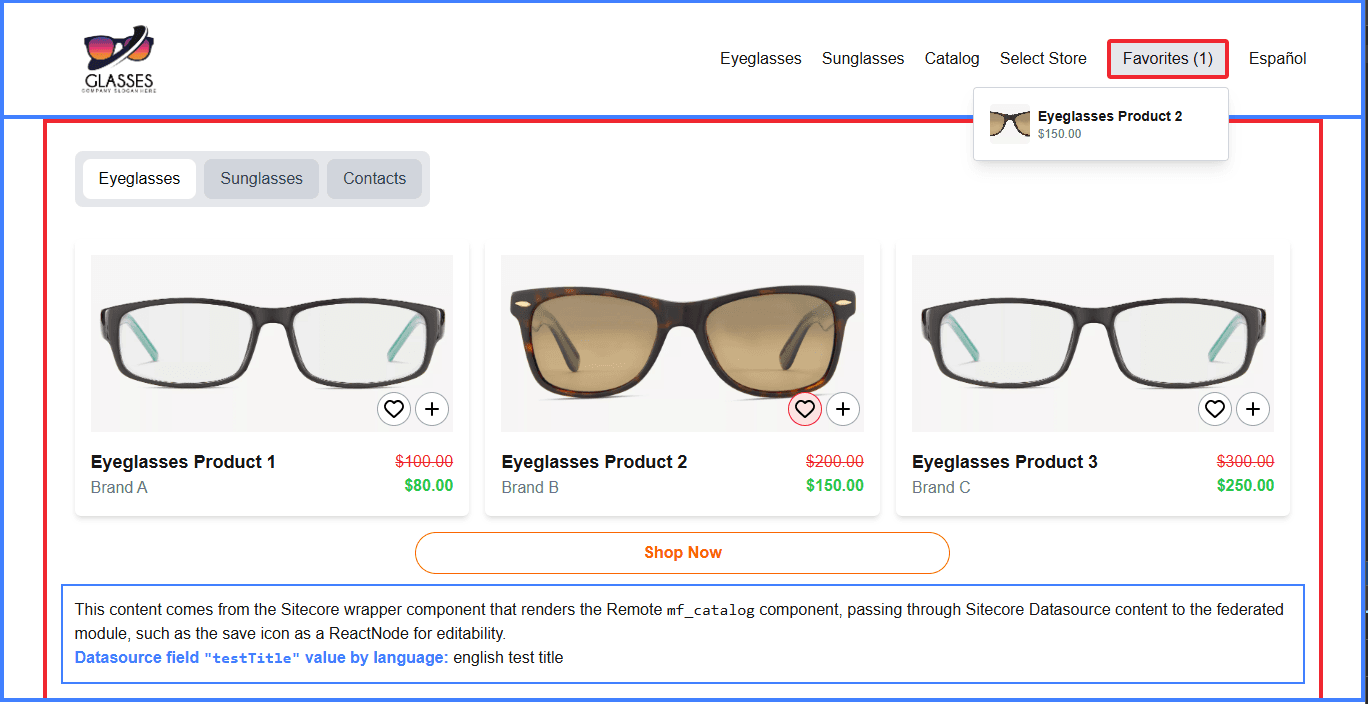Click favorites dropdown product thumbnail
This screenshot has height=704, width=1368.
[x=1010, y=124]
